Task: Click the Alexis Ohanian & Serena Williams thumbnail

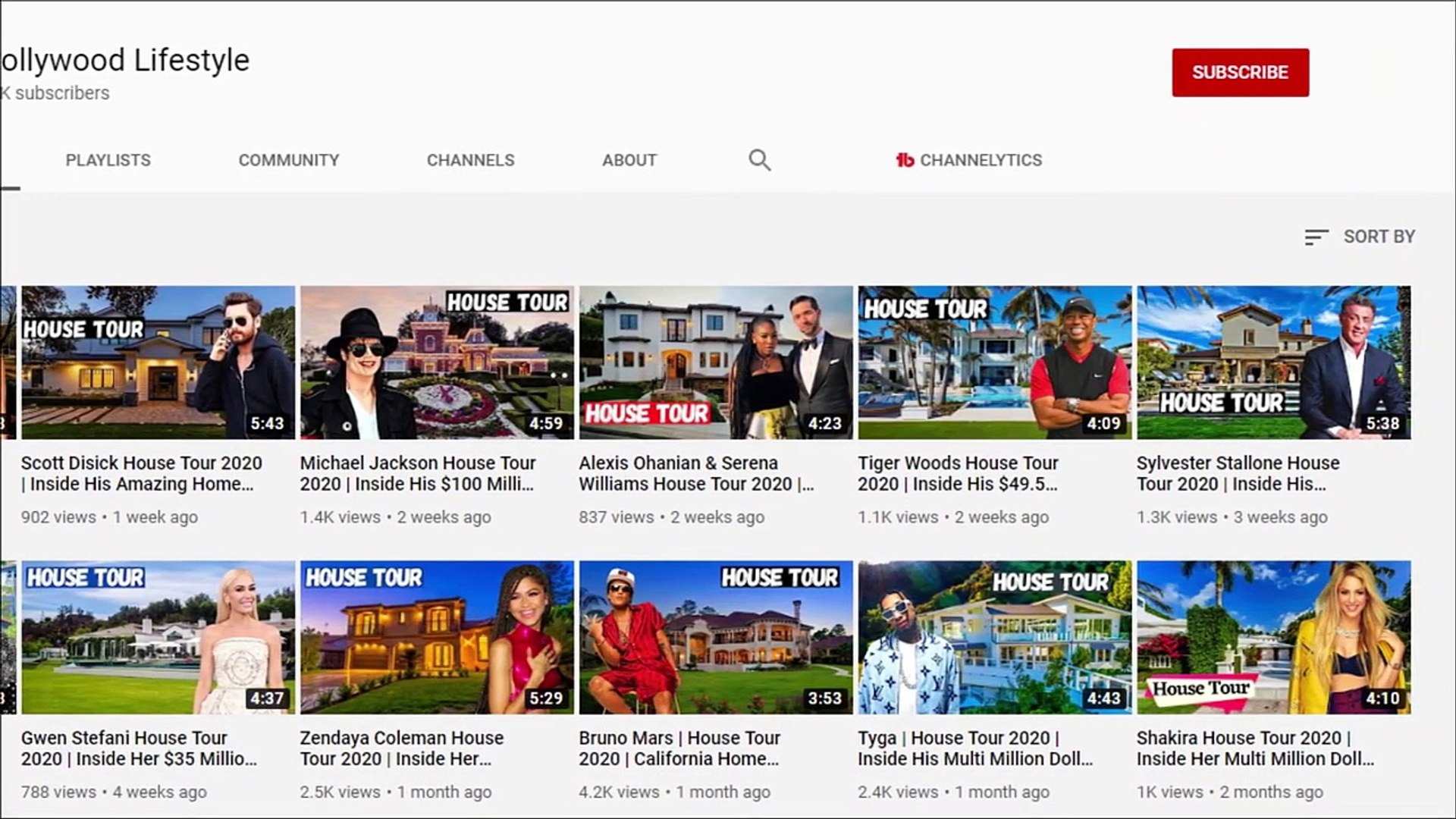Action: tap(716, 362)
